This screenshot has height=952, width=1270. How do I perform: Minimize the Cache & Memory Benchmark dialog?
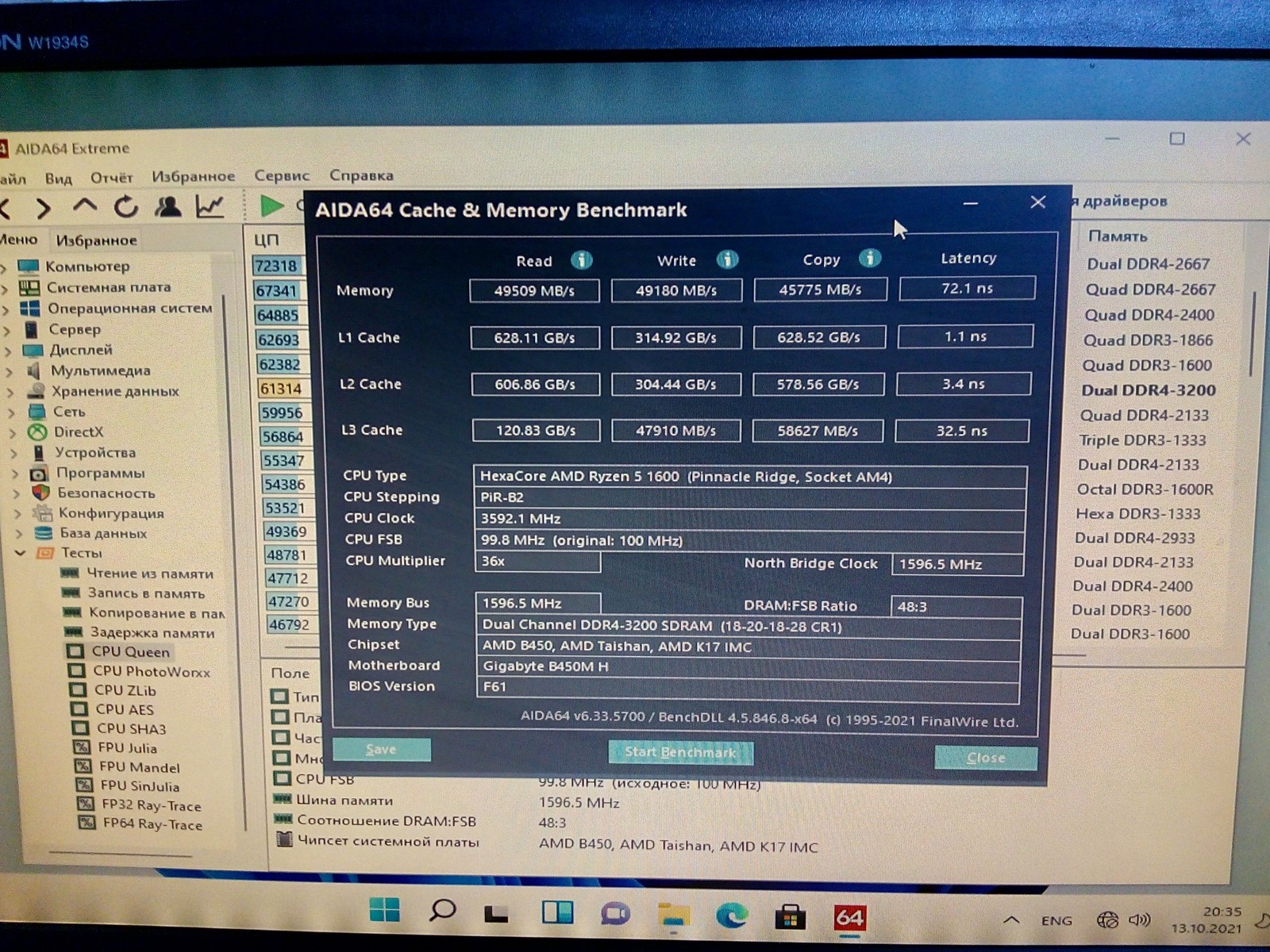click(970, 204)
